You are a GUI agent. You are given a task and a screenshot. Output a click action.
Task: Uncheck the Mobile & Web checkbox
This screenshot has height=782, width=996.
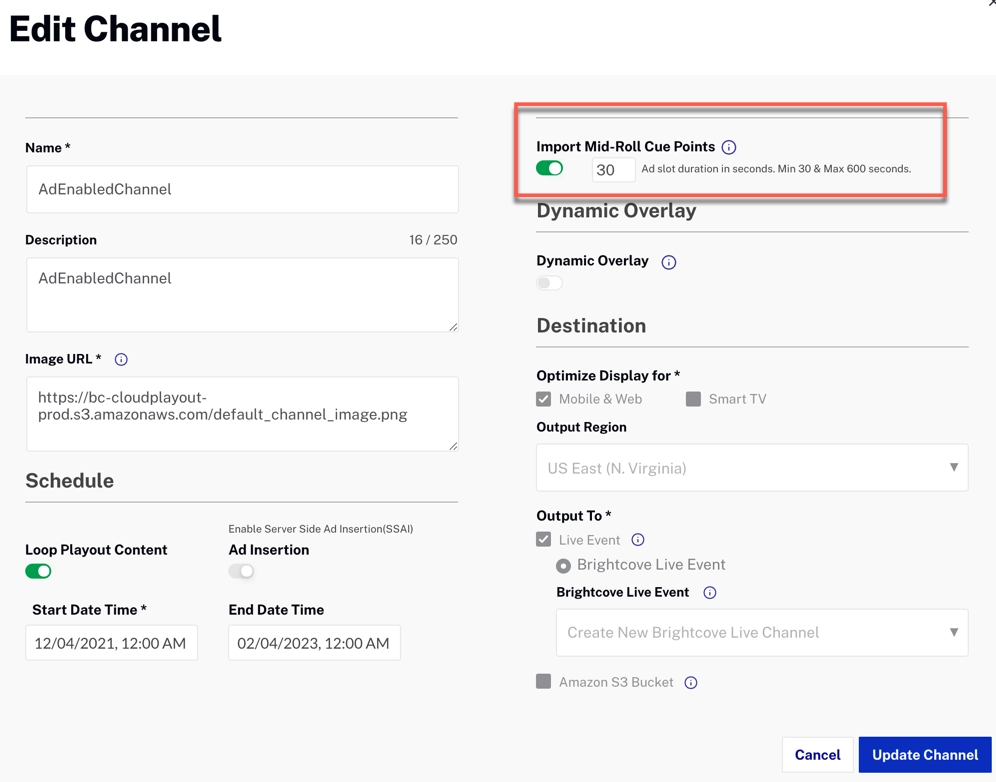pyautogui.click(x=544, y=399)
